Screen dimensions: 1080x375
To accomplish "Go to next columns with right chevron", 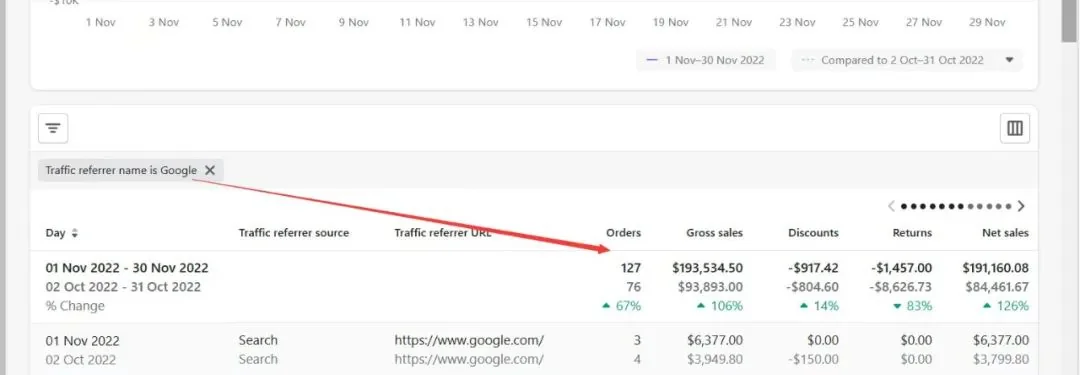I will [x=1021, y=206].
